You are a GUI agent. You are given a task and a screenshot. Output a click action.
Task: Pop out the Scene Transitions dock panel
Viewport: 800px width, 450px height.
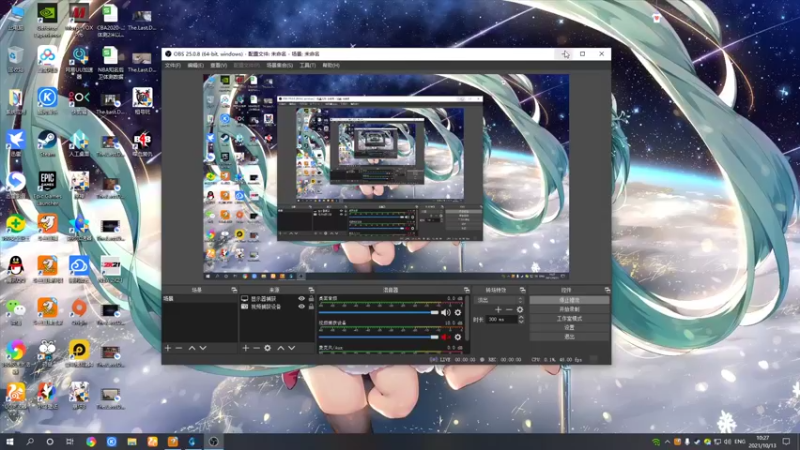coord(522,290)
